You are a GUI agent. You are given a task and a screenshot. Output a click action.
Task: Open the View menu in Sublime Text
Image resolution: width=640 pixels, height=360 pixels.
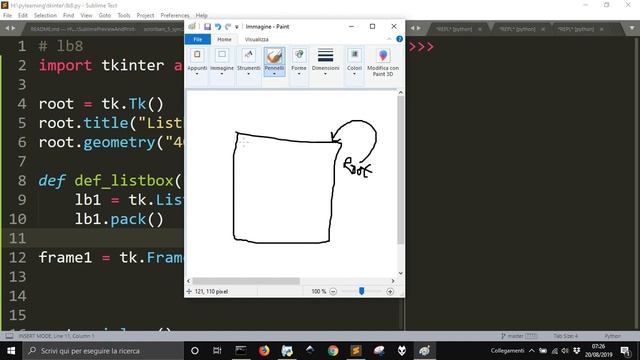click(x=86, y=16)
